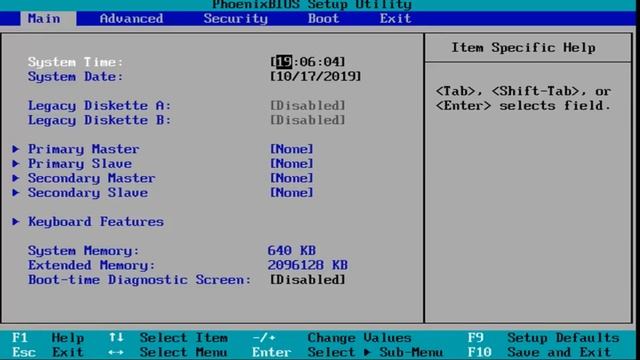Click the Item Specific Help heading
The height and width of the screenshot is (360, 640).
point(523,48)
